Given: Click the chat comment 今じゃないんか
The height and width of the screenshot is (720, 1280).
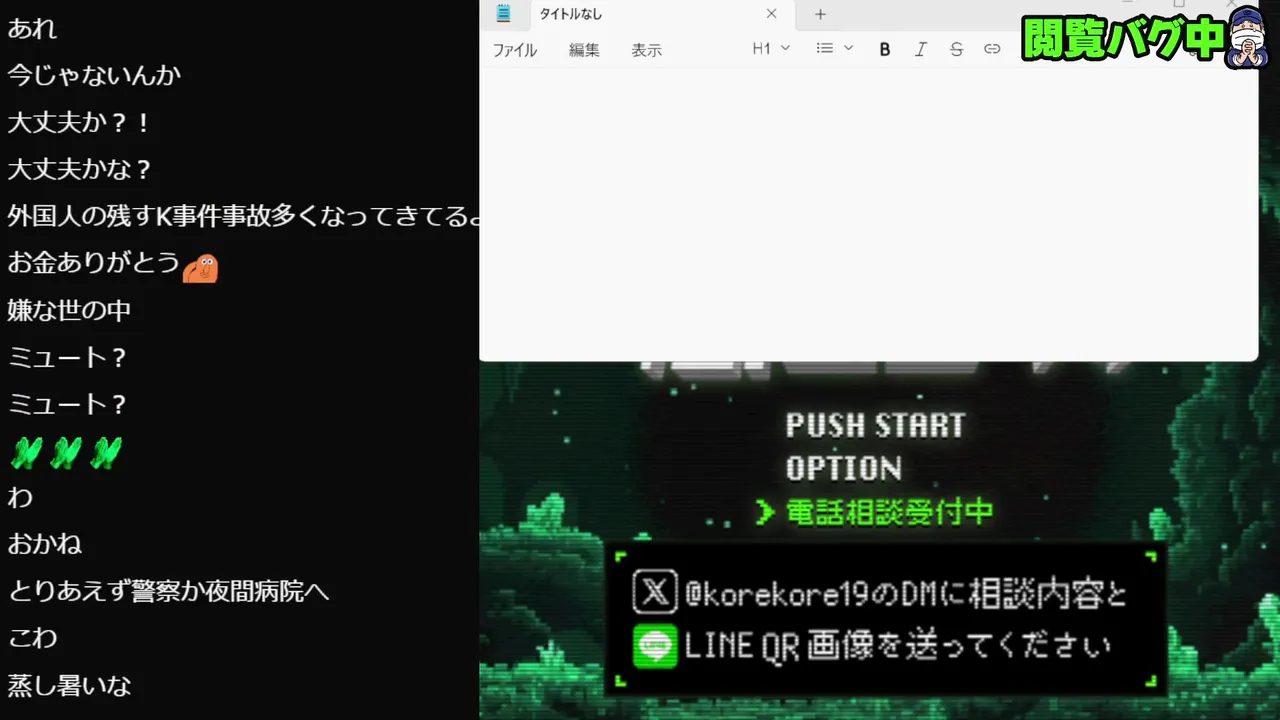Looking at the screenshot, I should (x=94, y=75).
